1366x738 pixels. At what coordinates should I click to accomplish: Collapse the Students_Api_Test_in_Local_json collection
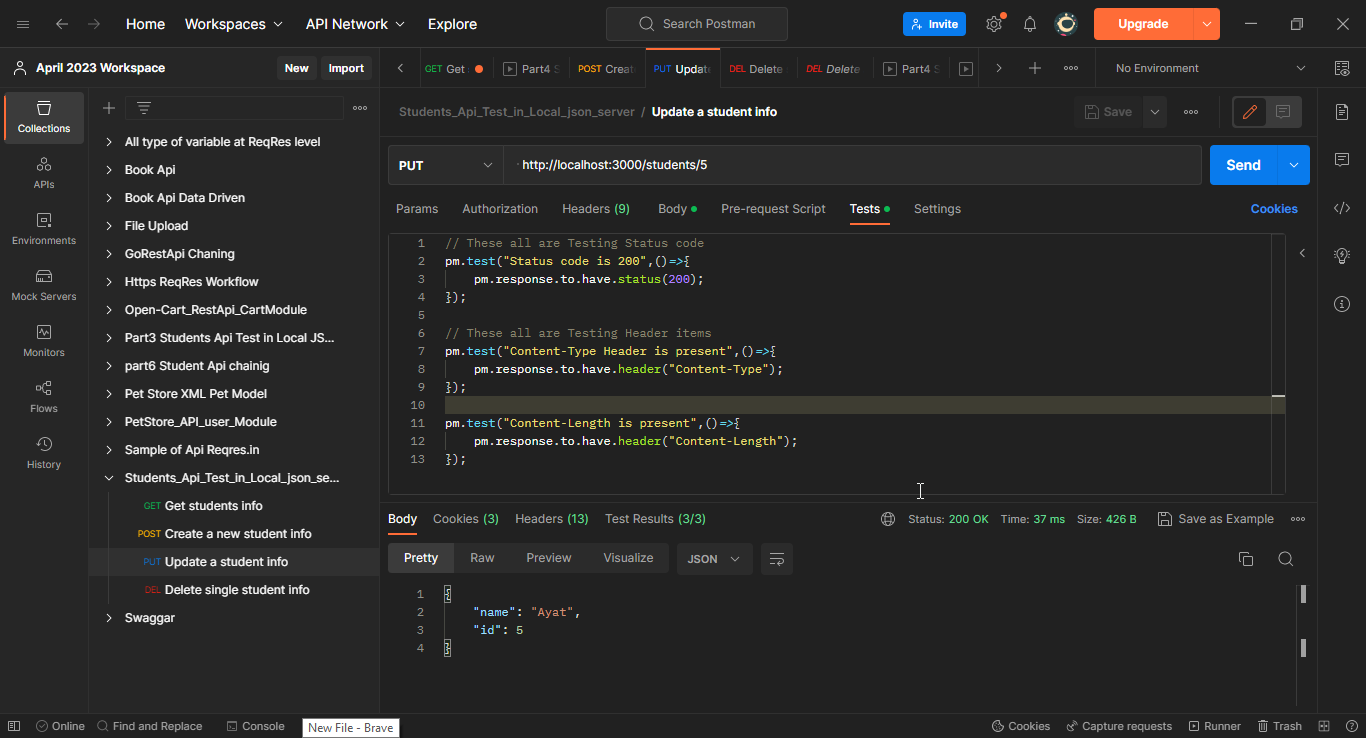click(109, 477)
